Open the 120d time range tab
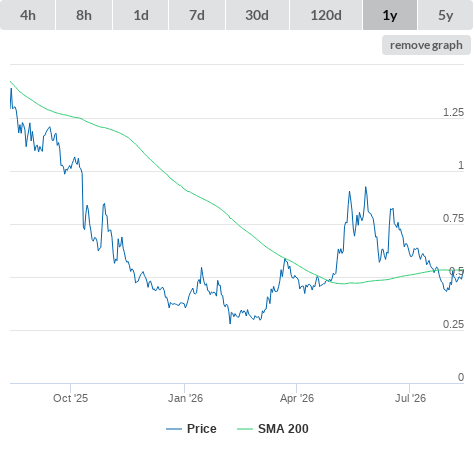Screen dimensions: 474x455 pos(326,15)
